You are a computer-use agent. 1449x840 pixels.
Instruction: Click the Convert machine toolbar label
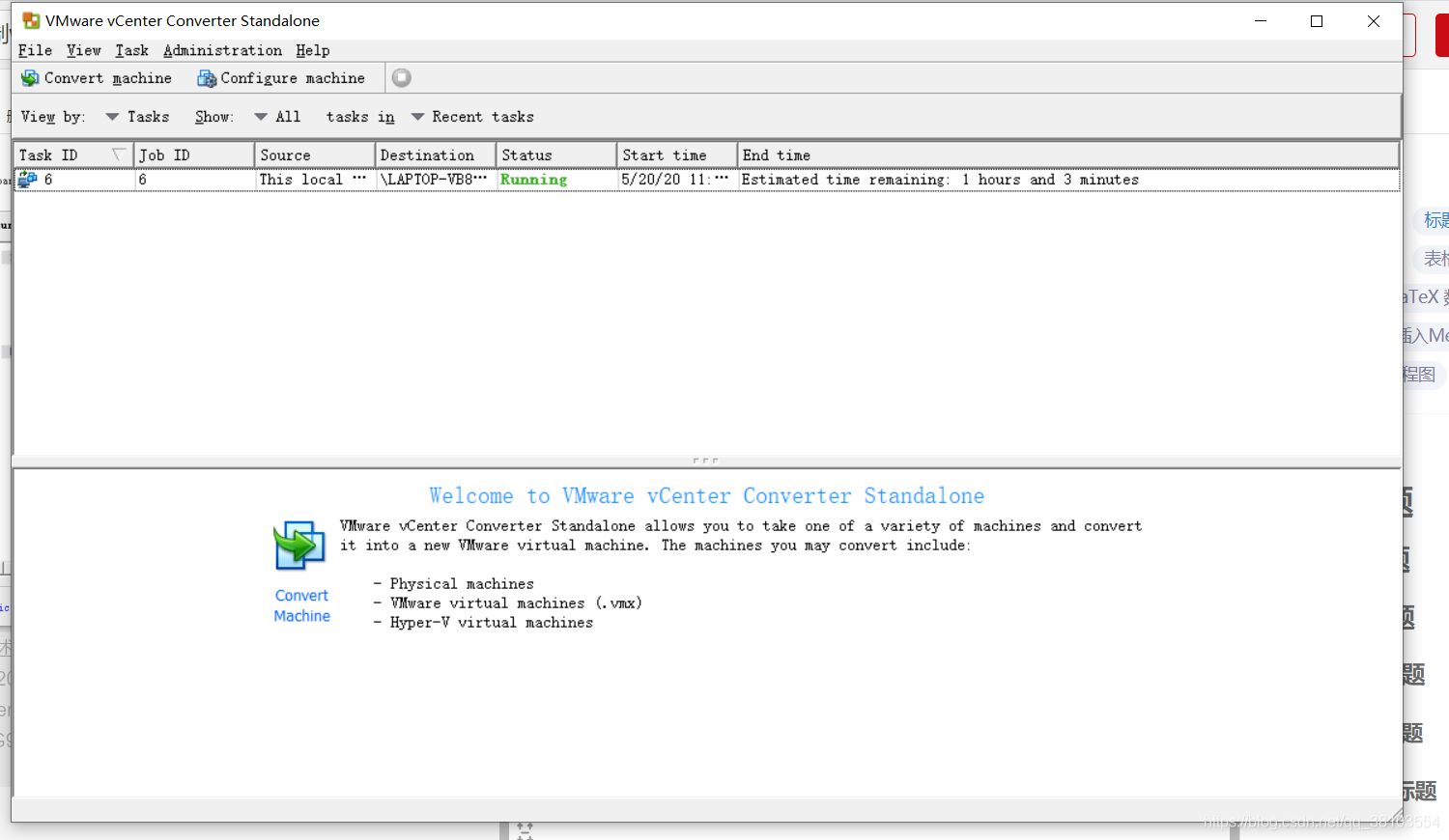pyautogui.click(x=108, y=78)
